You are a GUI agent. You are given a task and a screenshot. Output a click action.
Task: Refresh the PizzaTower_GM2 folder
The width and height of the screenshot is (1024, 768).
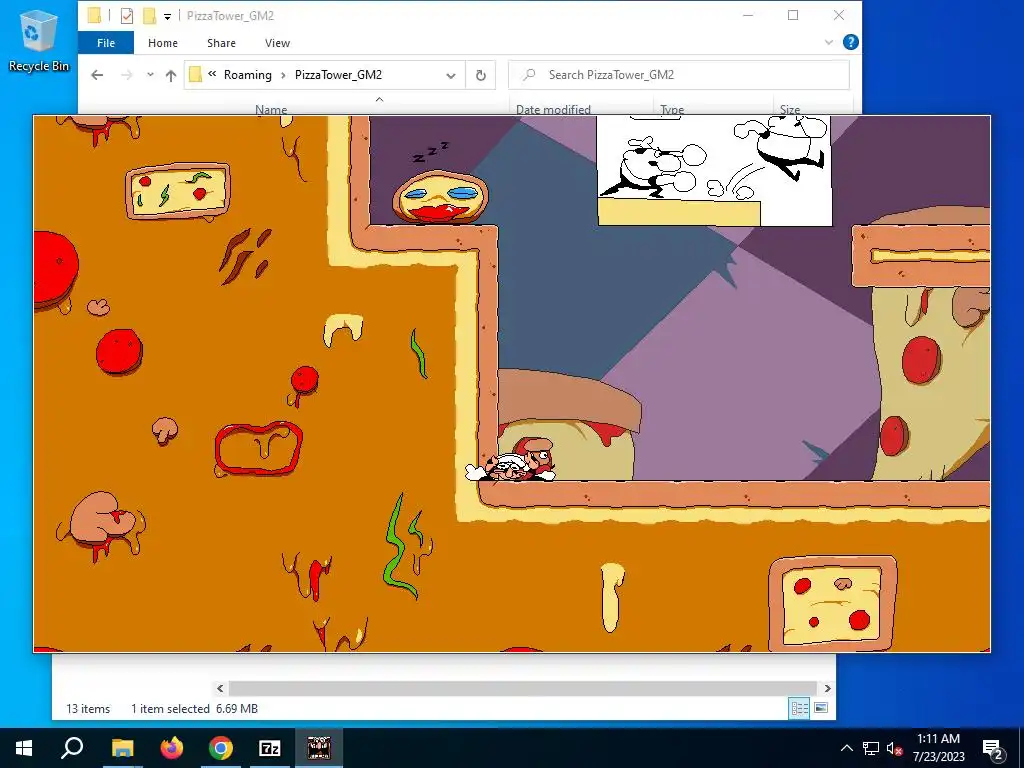point(481,76)
